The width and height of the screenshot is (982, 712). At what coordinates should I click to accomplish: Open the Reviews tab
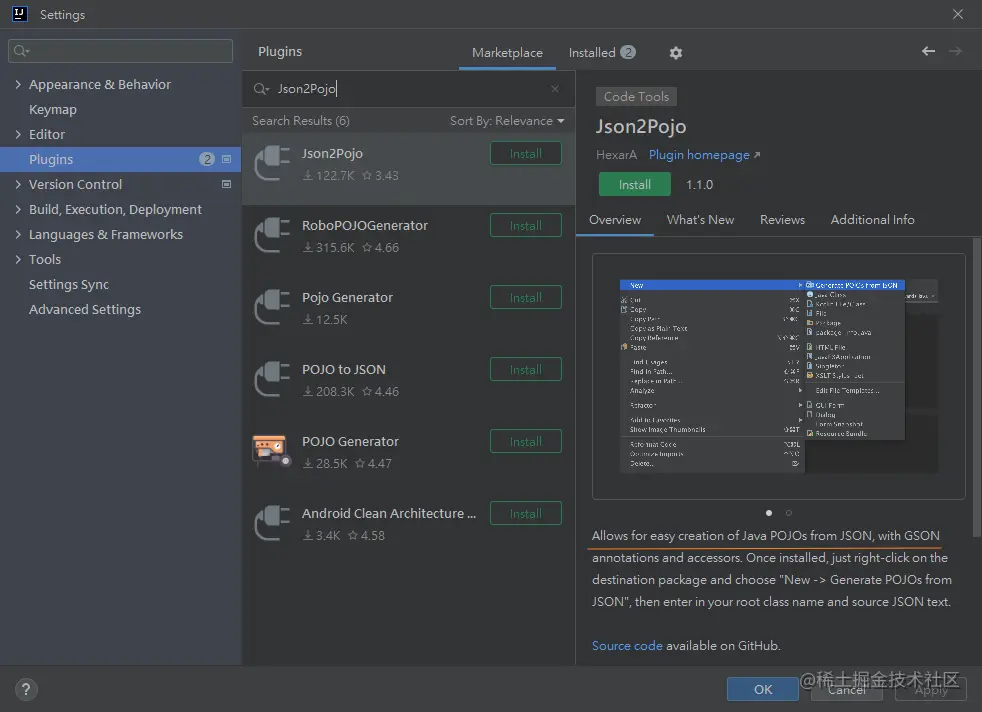782,220
